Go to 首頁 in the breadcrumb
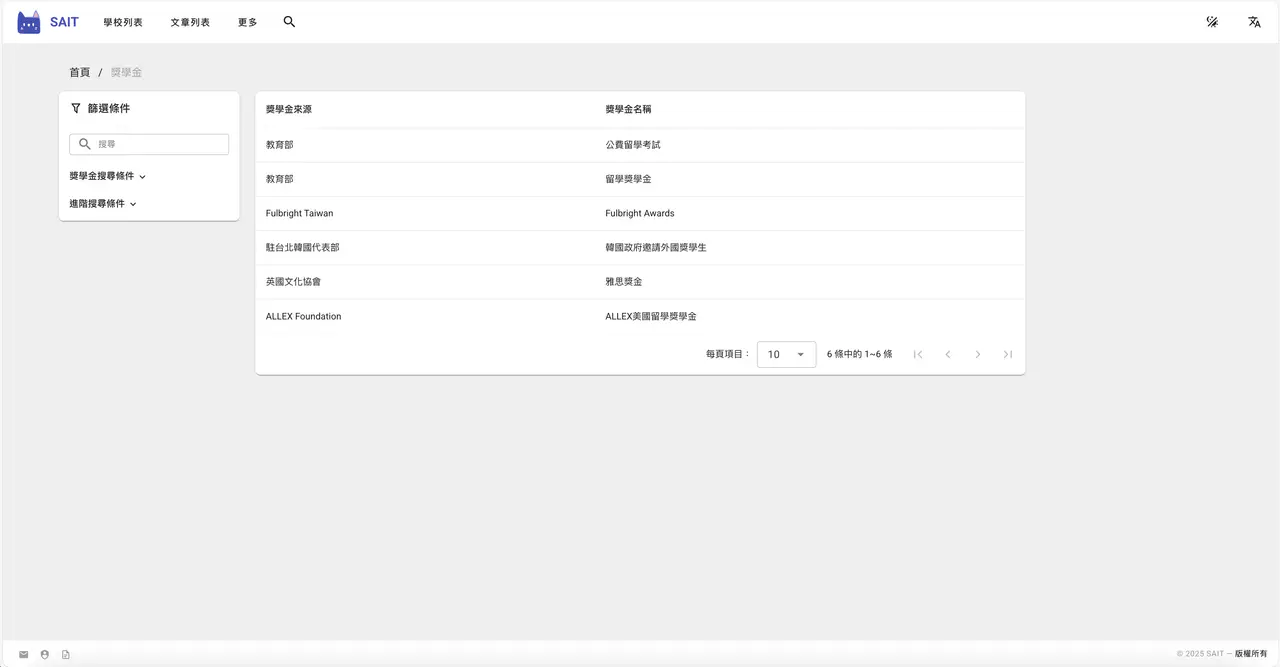This screenshot has width=1280, height=667. (80, 73)
